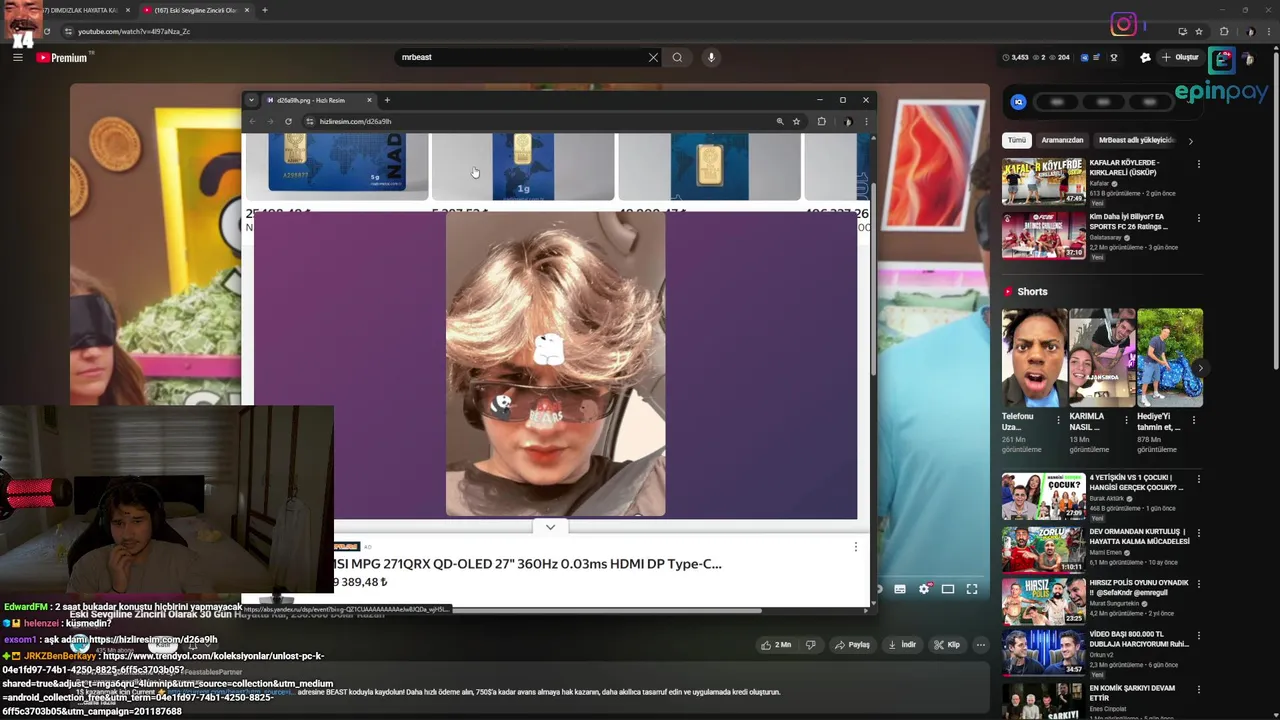Dislike the video with thumbs down

coord(811,645)
